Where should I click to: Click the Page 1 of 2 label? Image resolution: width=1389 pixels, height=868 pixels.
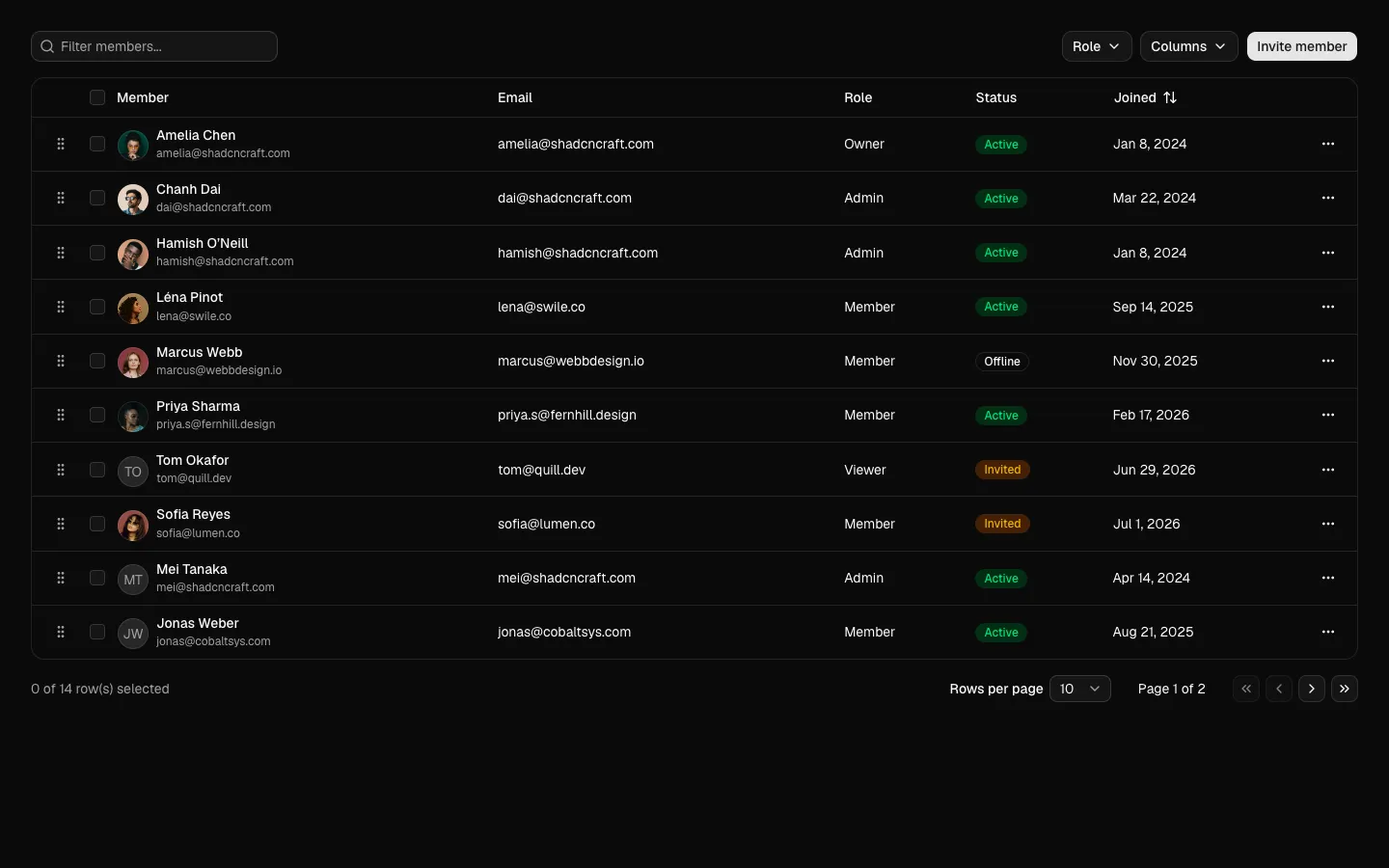click(x=1172, y=689)
